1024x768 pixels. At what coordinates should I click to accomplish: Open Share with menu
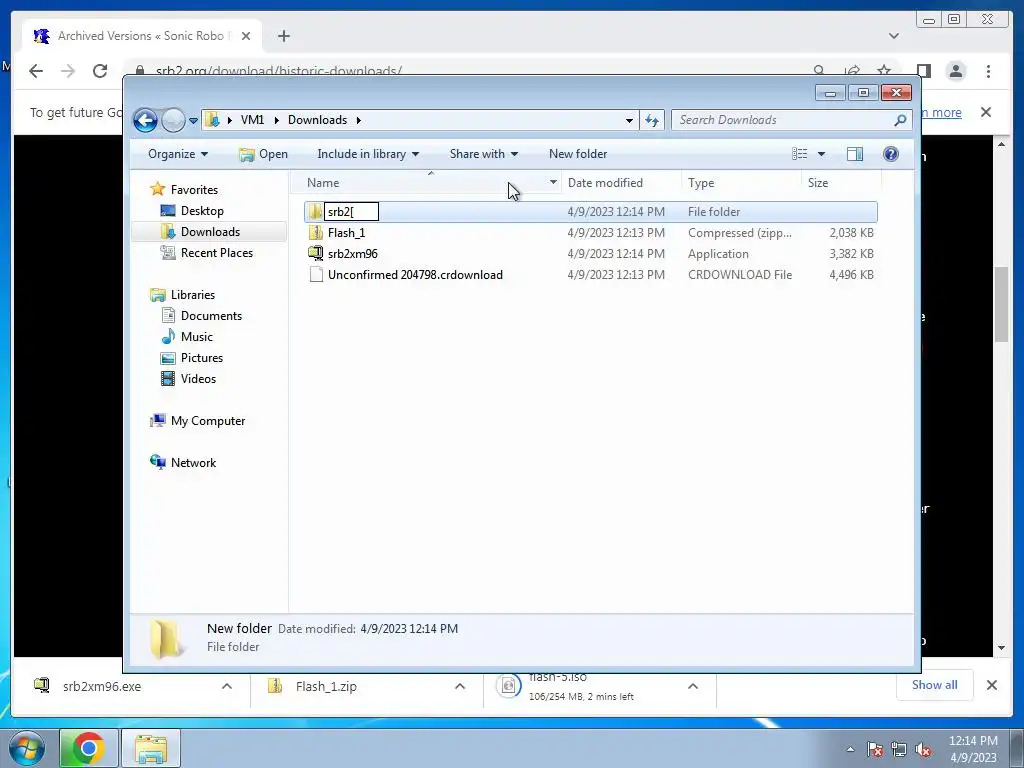tap(483, 154)
